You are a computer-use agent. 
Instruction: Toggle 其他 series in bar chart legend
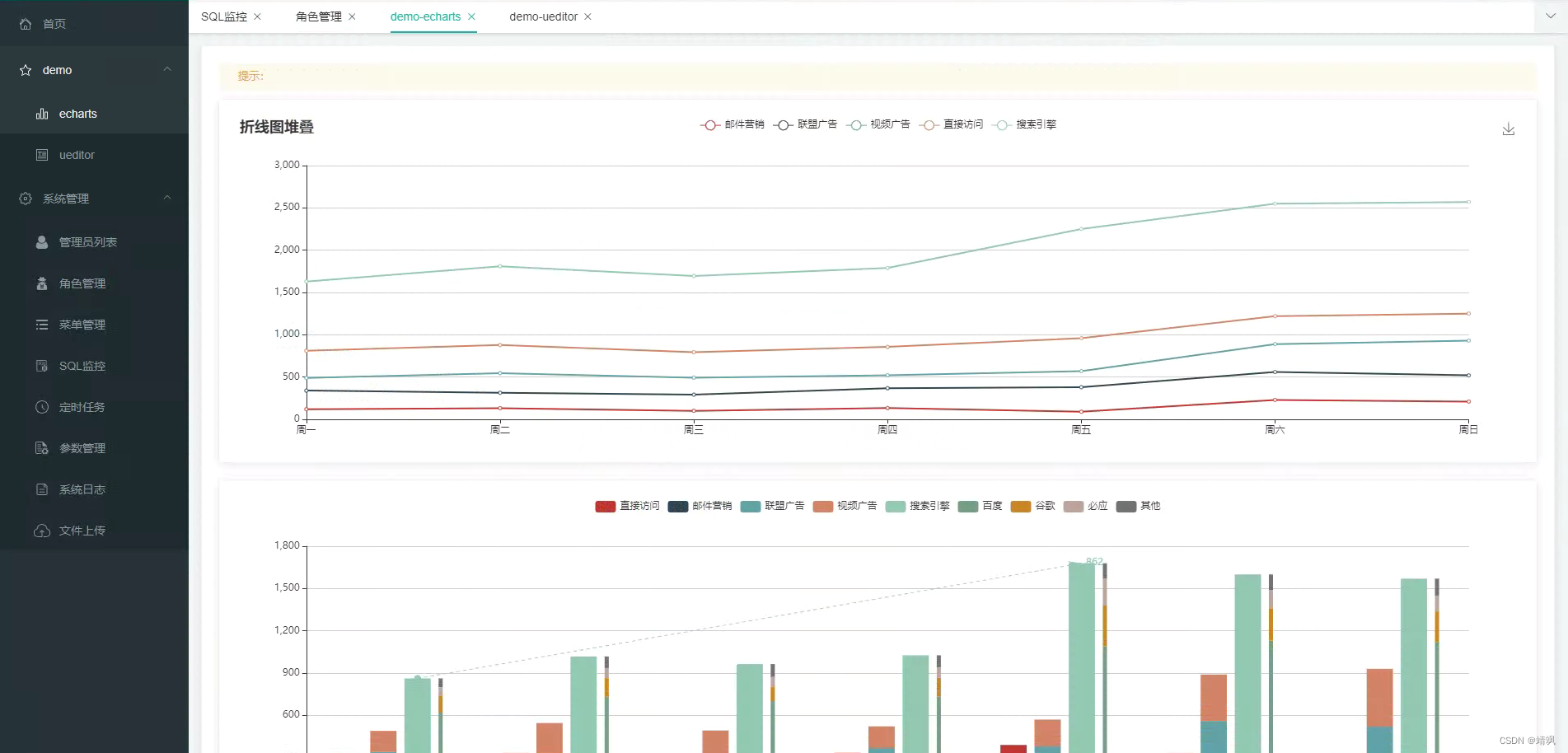1139,506
